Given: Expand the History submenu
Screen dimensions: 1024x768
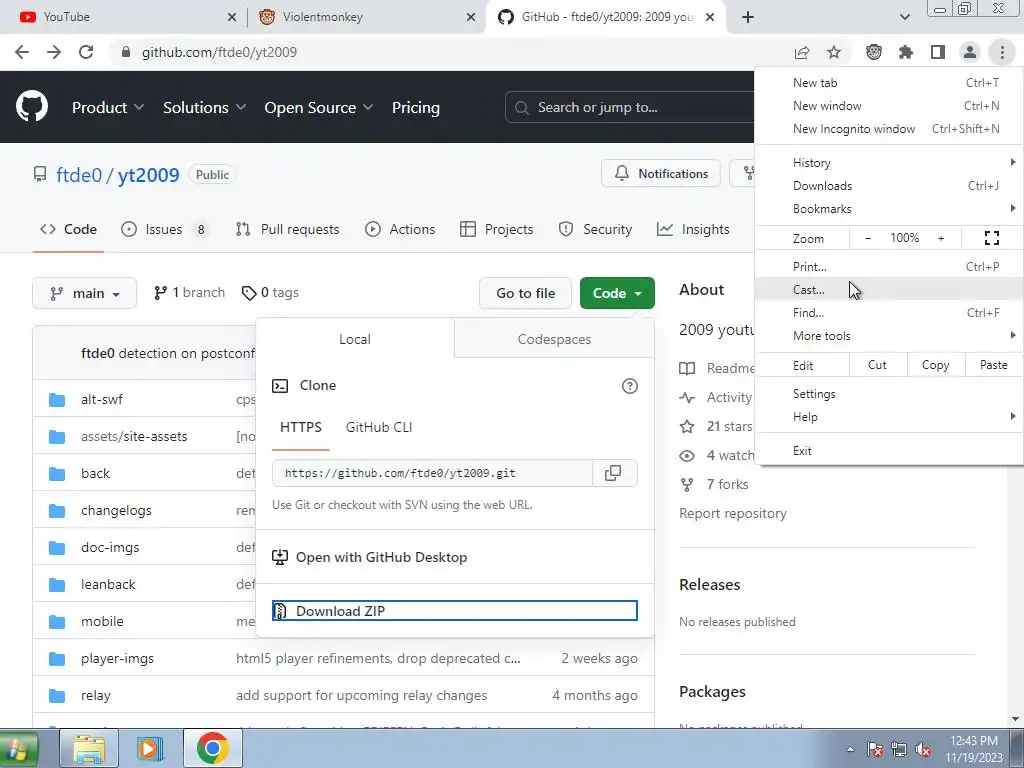Looking at the screenshot, I should point(889,163).
